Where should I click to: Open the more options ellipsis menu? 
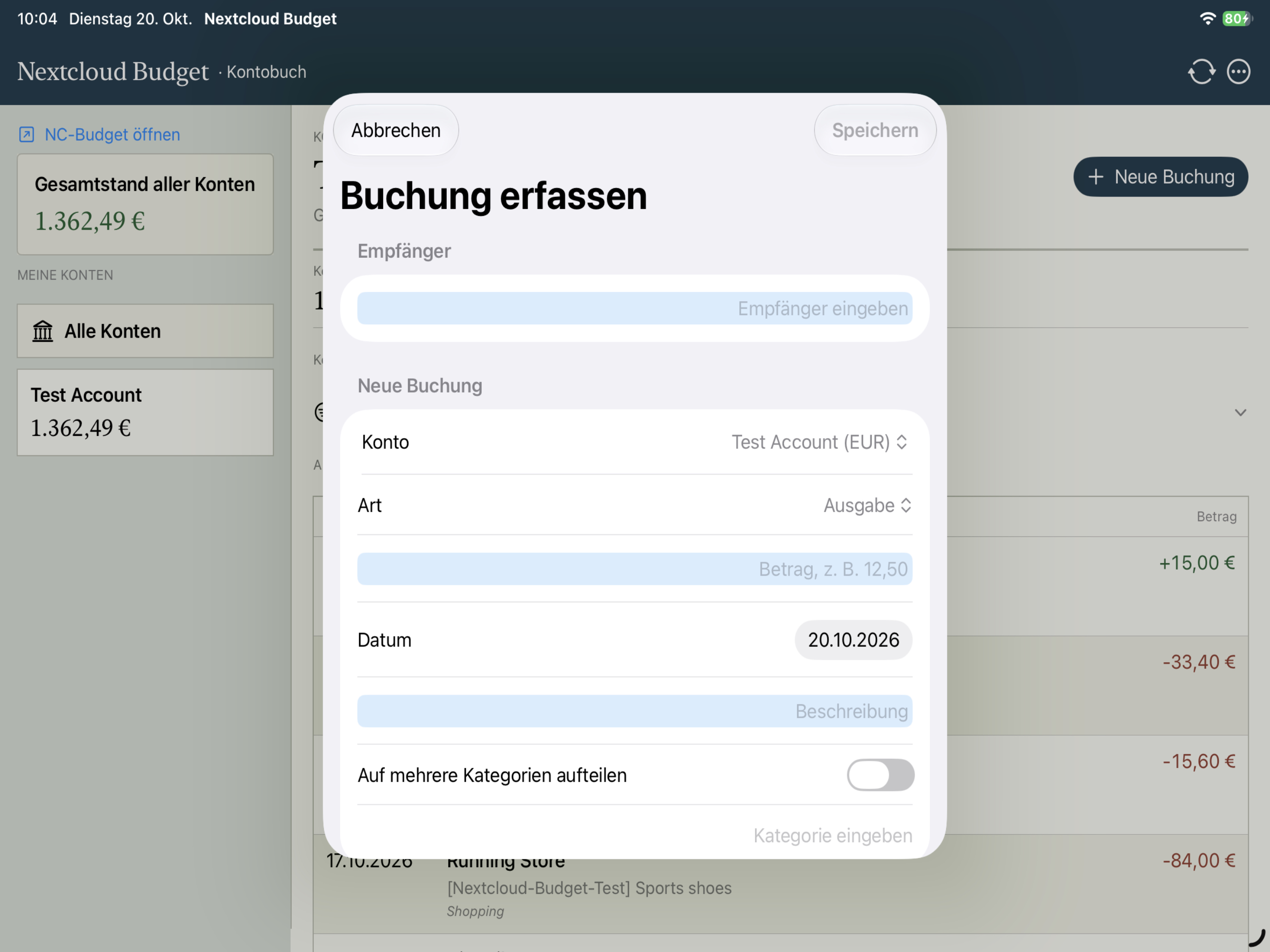tap(1239, 72)
